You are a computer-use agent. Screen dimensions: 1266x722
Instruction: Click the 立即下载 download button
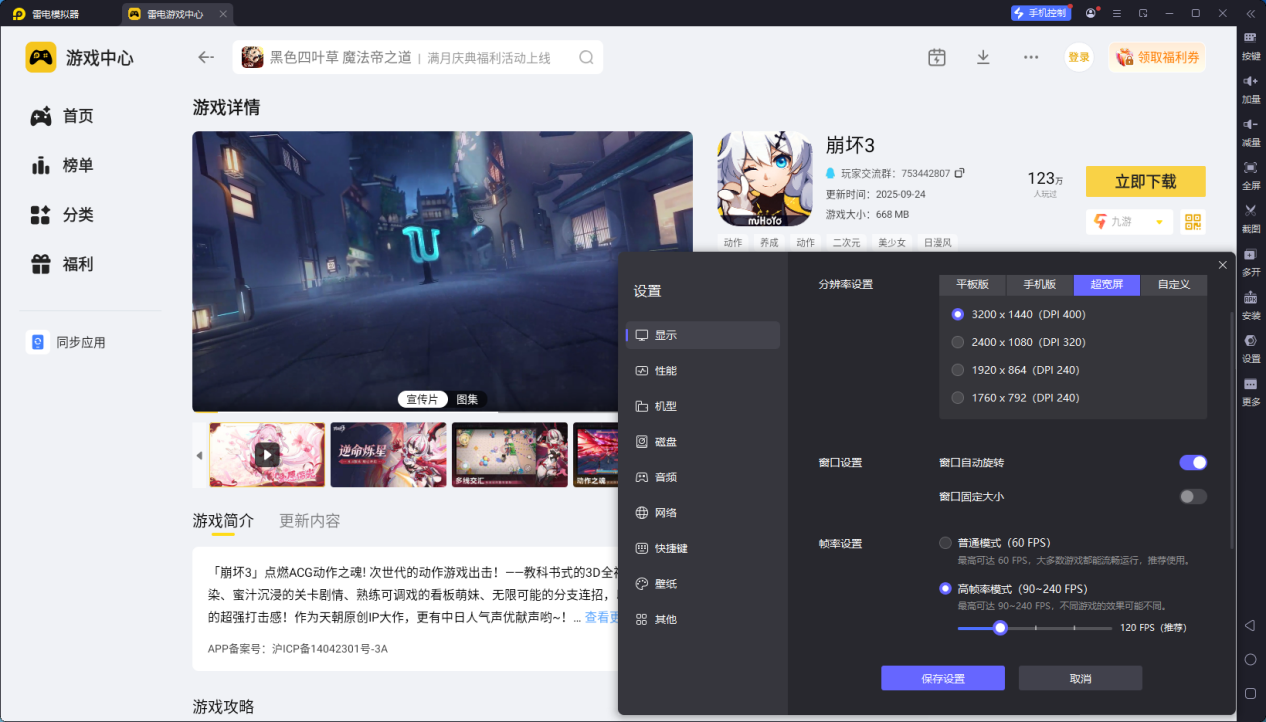click(x=1145, y=181)
